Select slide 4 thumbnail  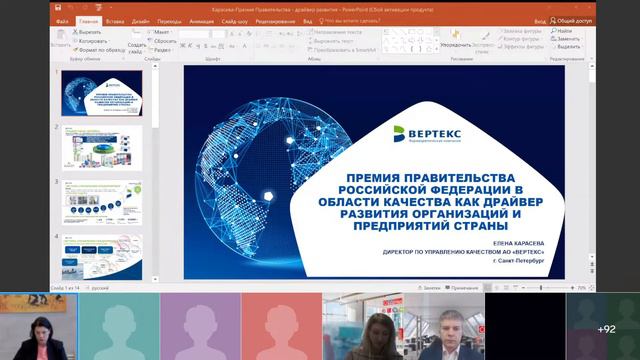[x=102, y=257]
